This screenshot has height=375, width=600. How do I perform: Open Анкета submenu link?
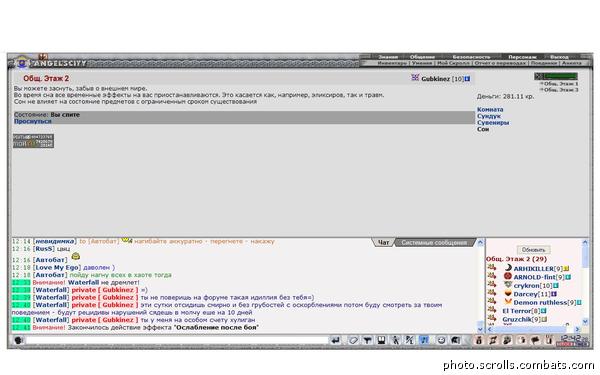tap(572, 63)
